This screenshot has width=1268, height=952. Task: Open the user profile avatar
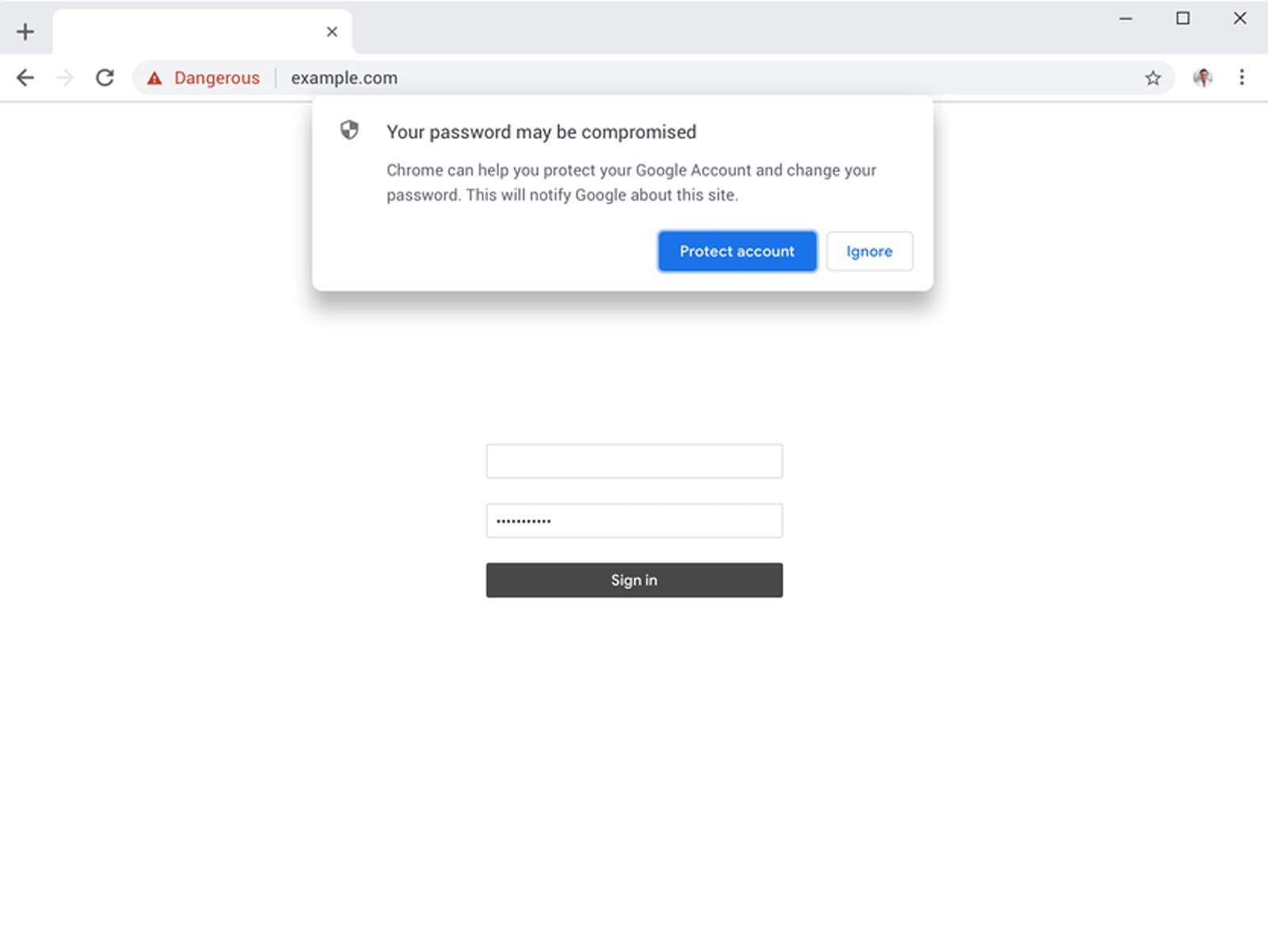(x=1203, y=78)
